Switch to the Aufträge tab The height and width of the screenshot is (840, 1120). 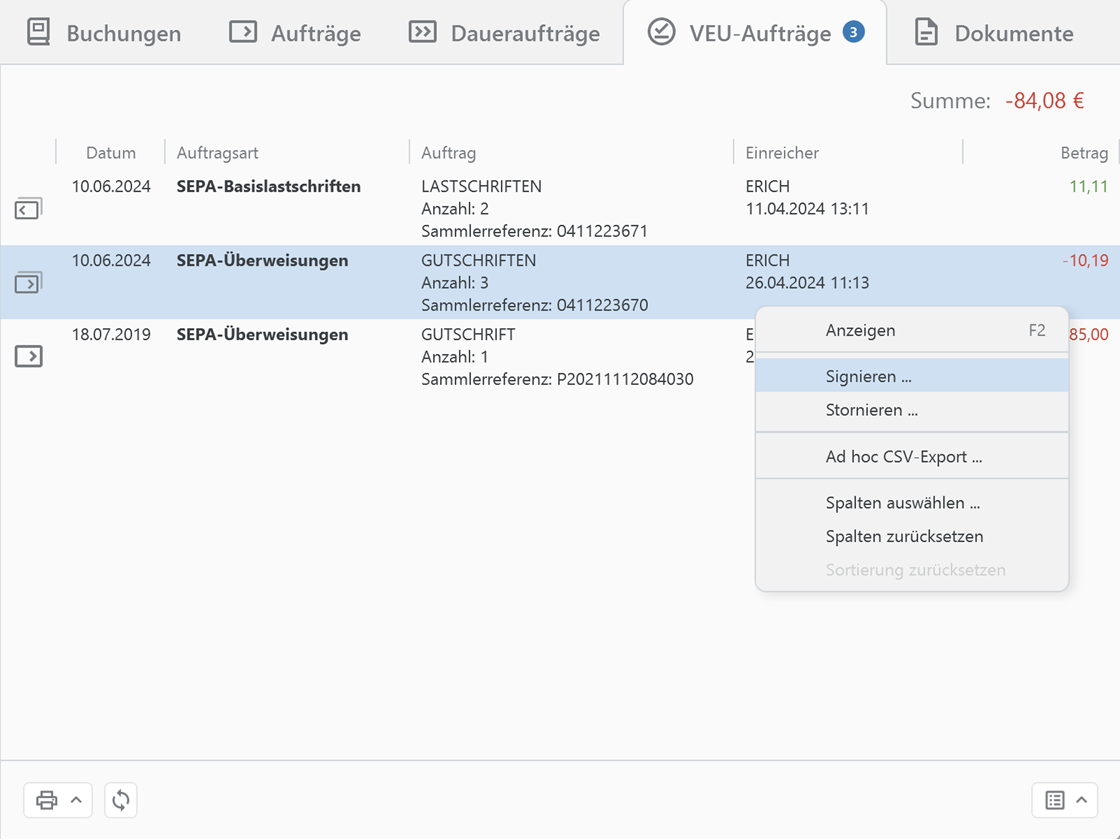click(x=295, y=33)
